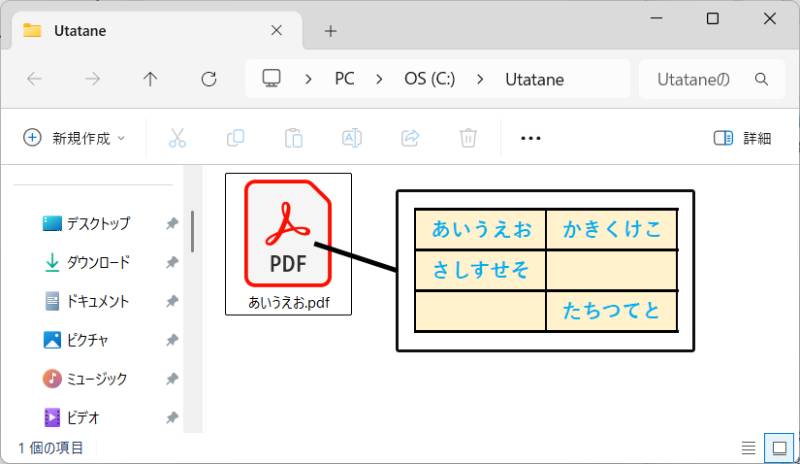Click the あいうえお.pdf file name label

pos(289,303)
